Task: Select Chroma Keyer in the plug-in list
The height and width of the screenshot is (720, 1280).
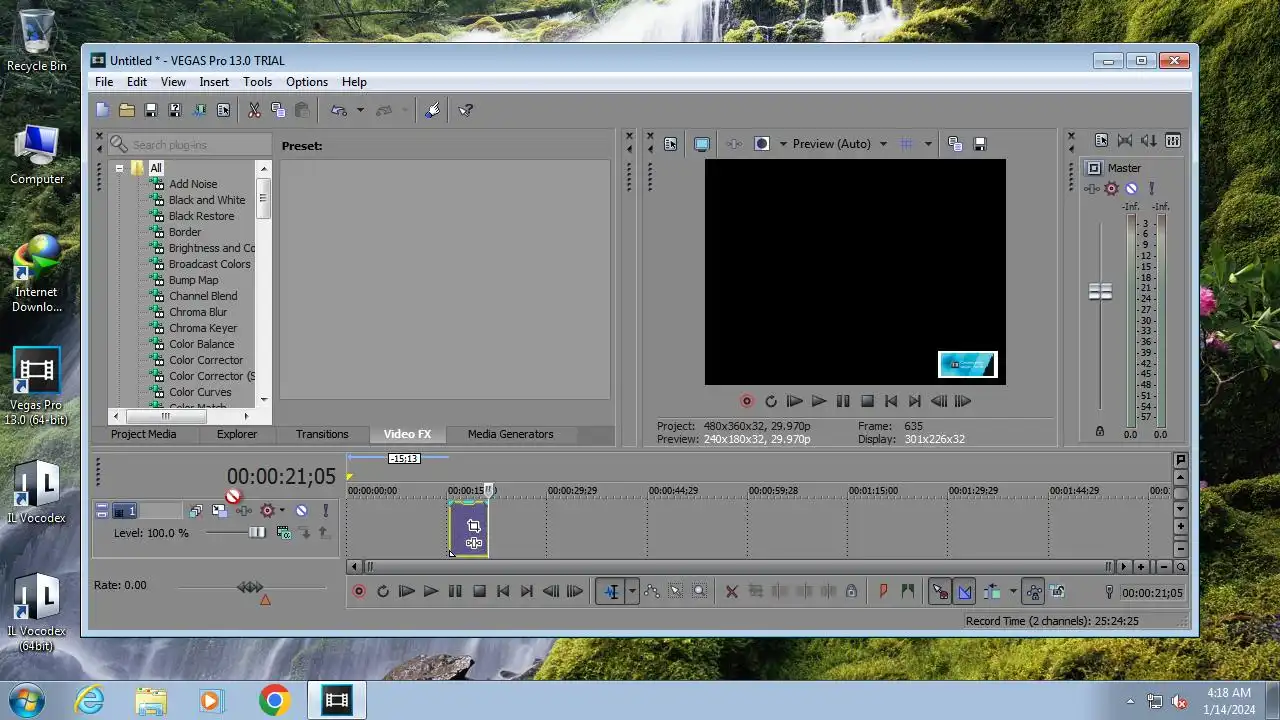Action: (203, 328)
